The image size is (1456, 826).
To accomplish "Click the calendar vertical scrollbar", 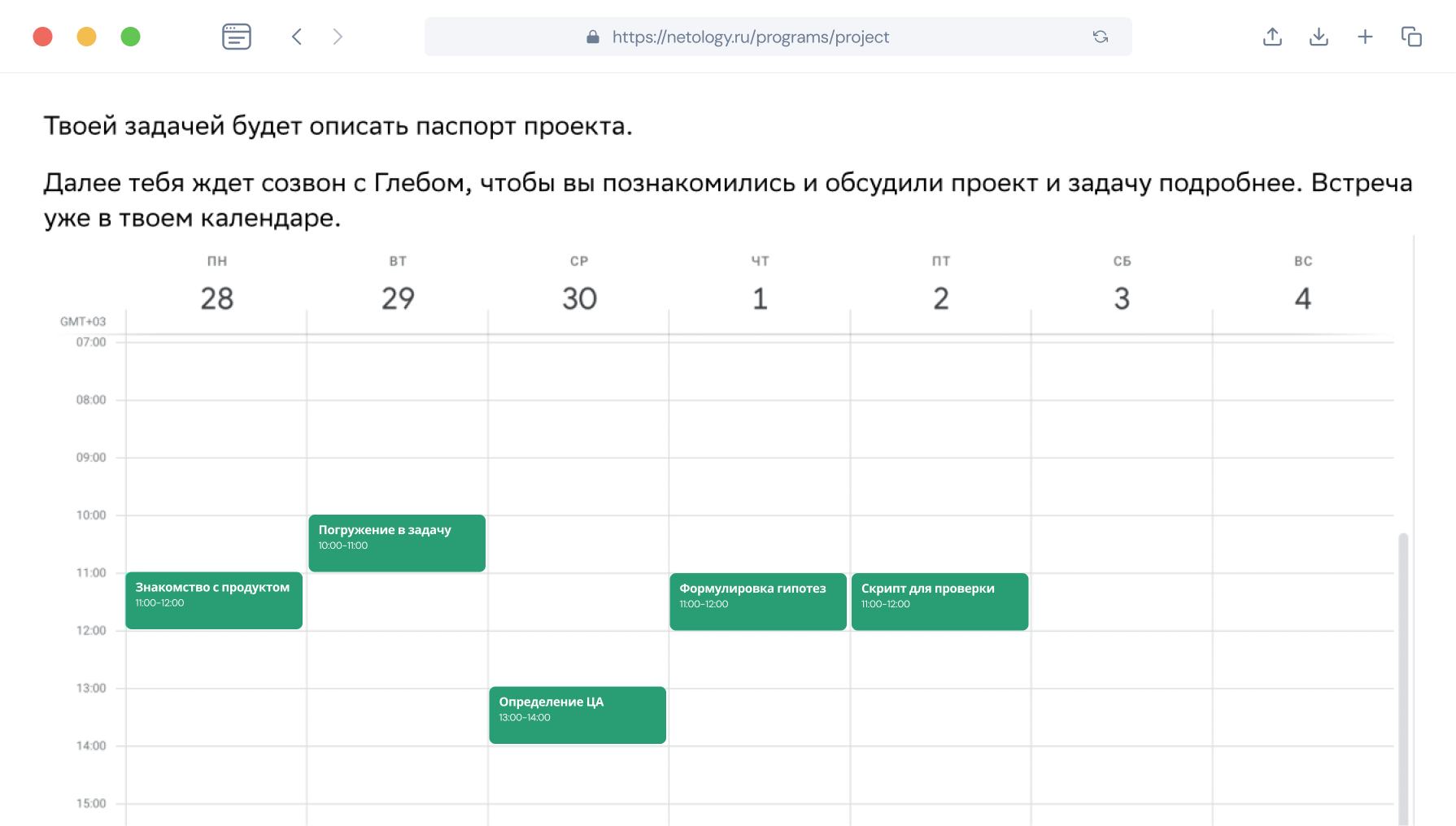I will pyautogui.click(x=1402, y=675).
